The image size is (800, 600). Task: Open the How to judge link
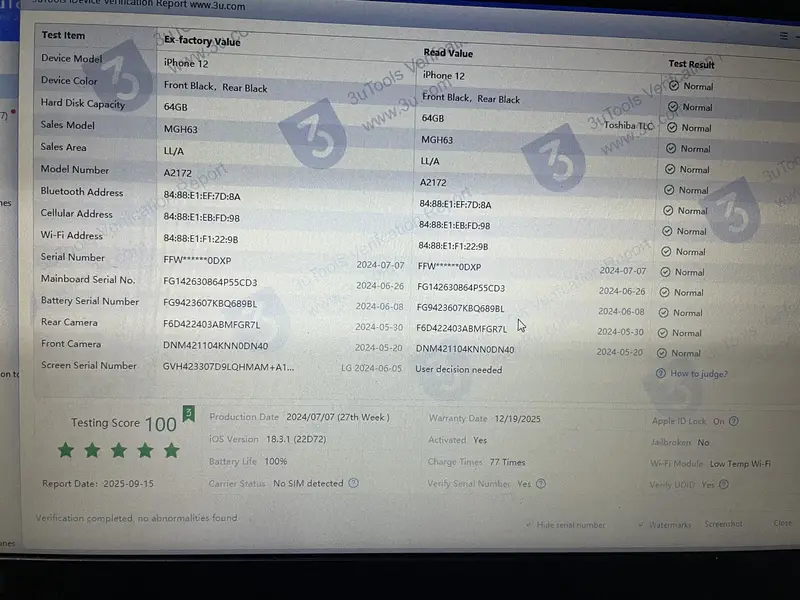pyautogui.click(x=698, y=374)
